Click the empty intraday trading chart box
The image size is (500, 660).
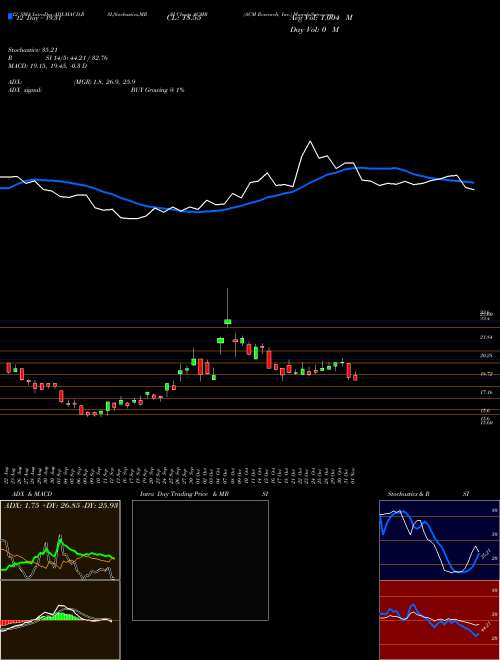(200, 560)
